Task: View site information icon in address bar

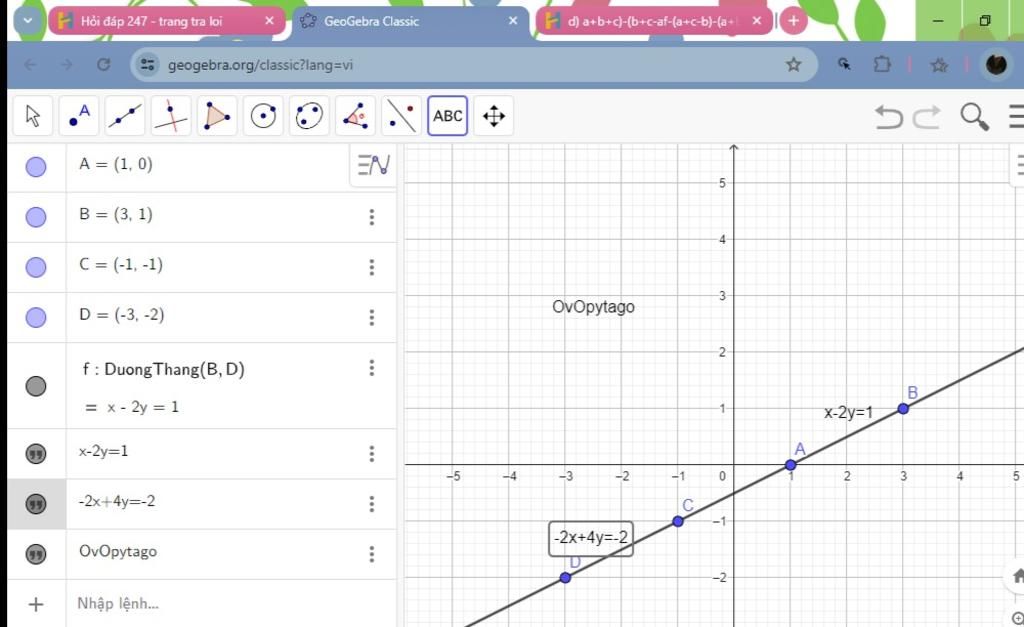Action: click(x=148, y=65)
